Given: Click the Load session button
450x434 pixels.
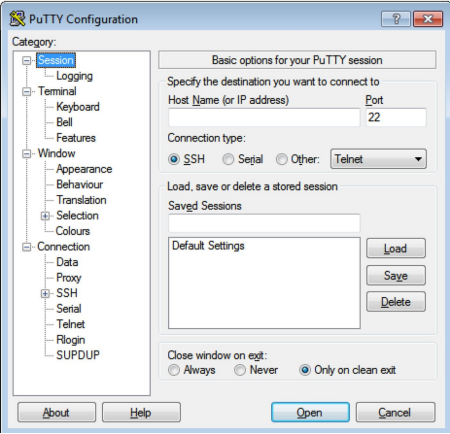Looking at the screenshot, I should [x=396, y=248].
